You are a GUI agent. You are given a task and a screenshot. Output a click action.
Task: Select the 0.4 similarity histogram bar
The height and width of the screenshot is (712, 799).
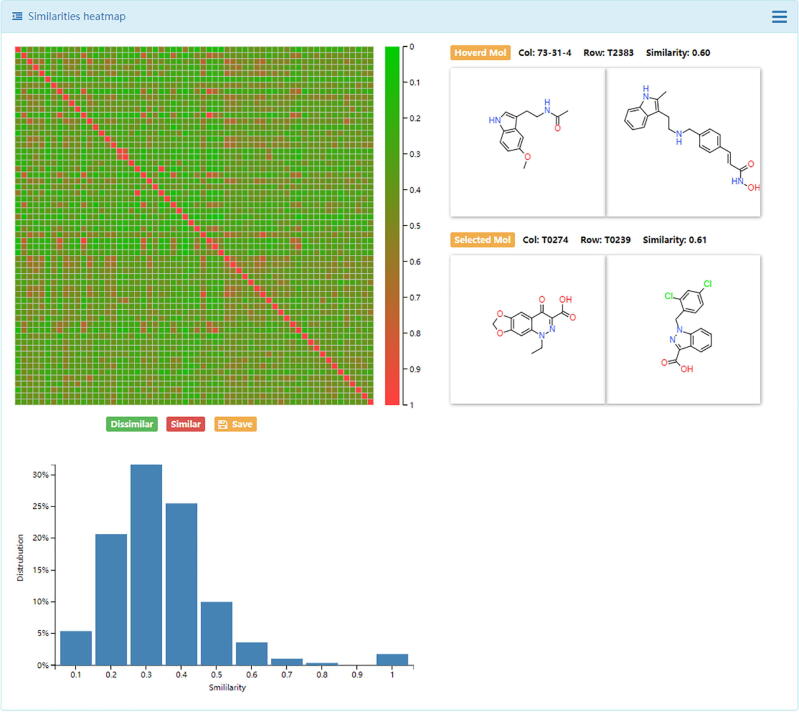(x=181, y=585)
